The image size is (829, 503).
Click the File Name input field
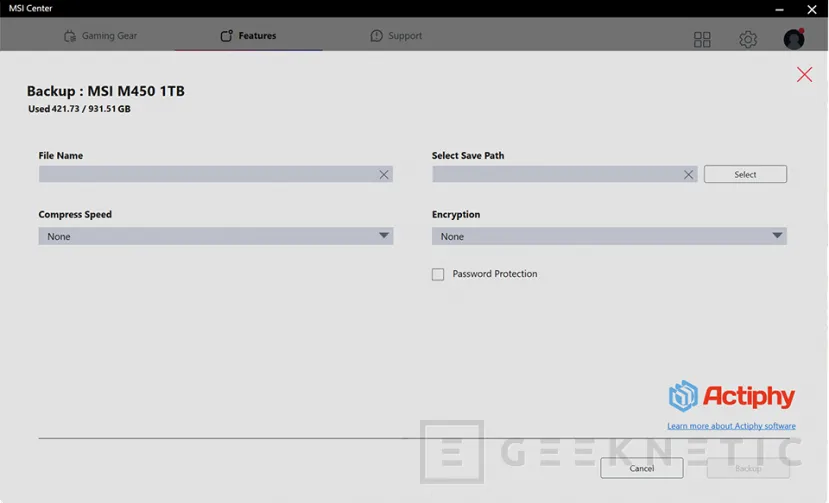tap(216, 174)
